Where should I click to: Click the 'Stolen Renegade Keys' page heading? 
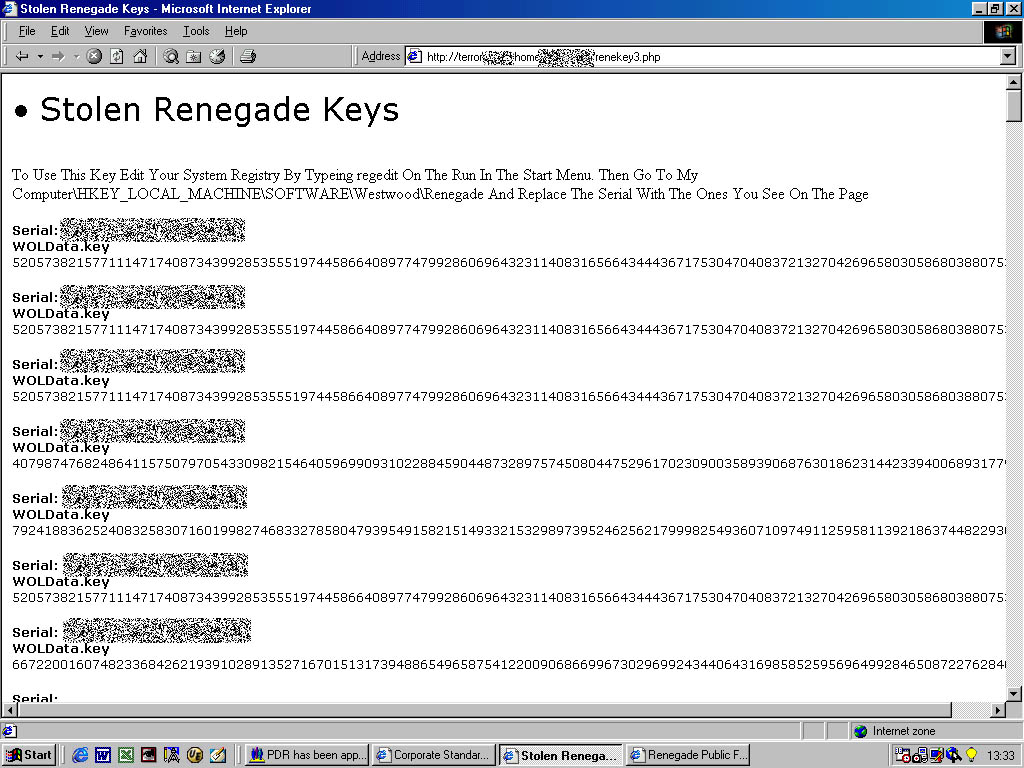[x=219, y=109]
